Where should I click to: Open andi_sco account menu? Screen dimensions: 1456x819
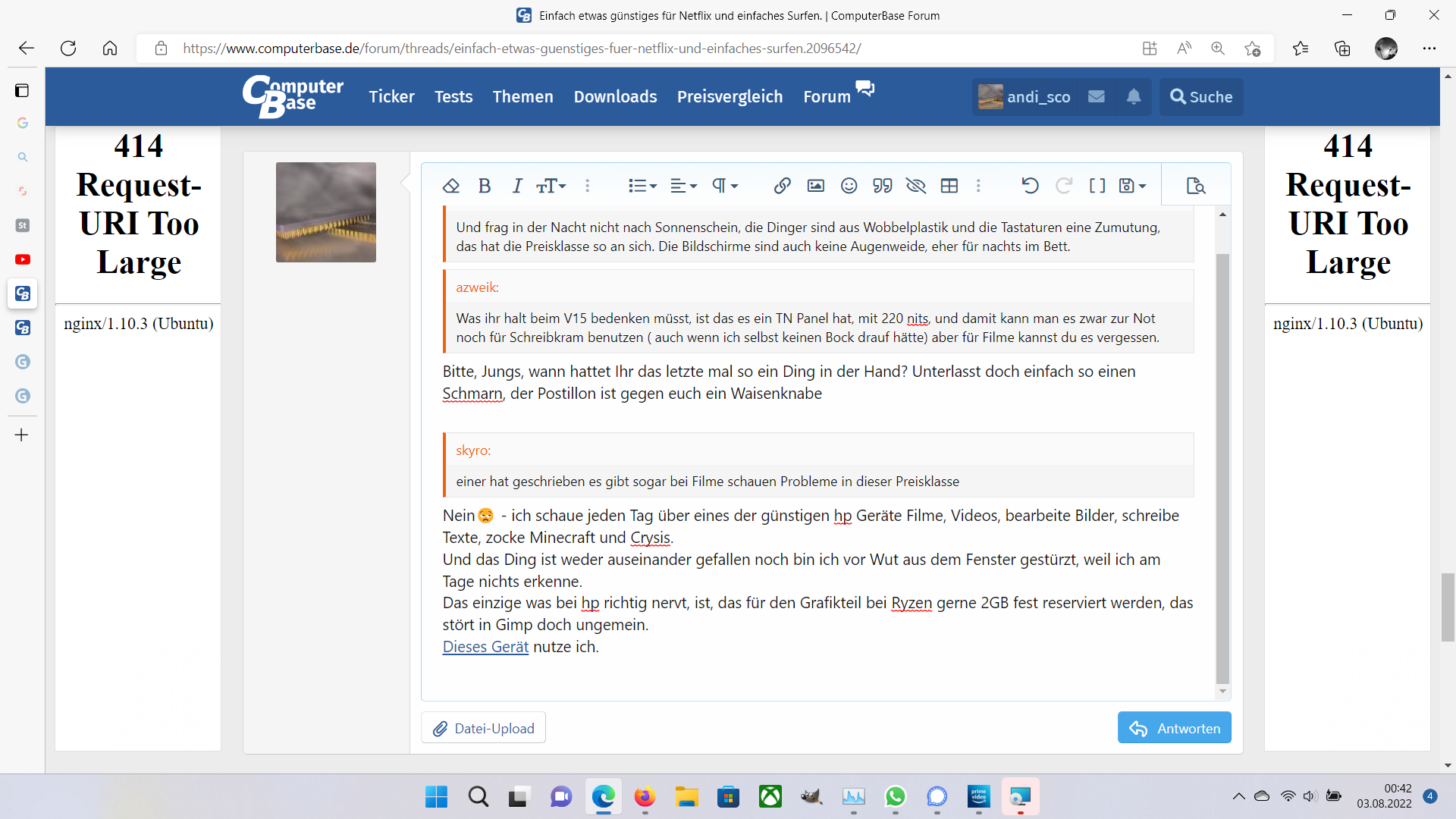tap(1024, 97)
